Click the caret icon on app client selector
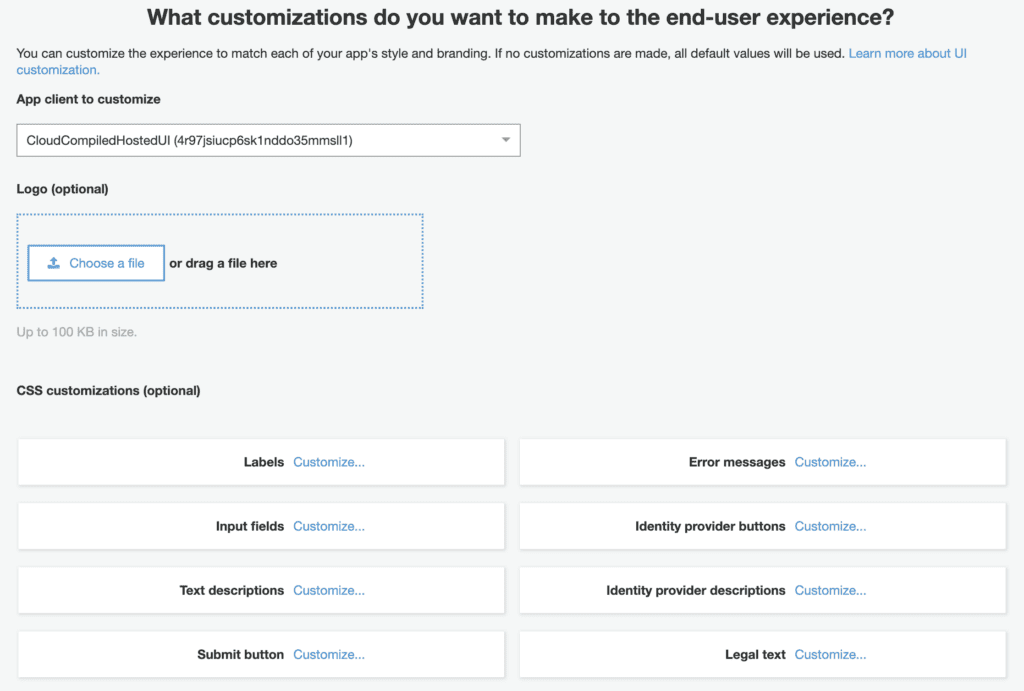This screenshot has width=1024, height=691. pyautogui.click(x=506, y=140)
